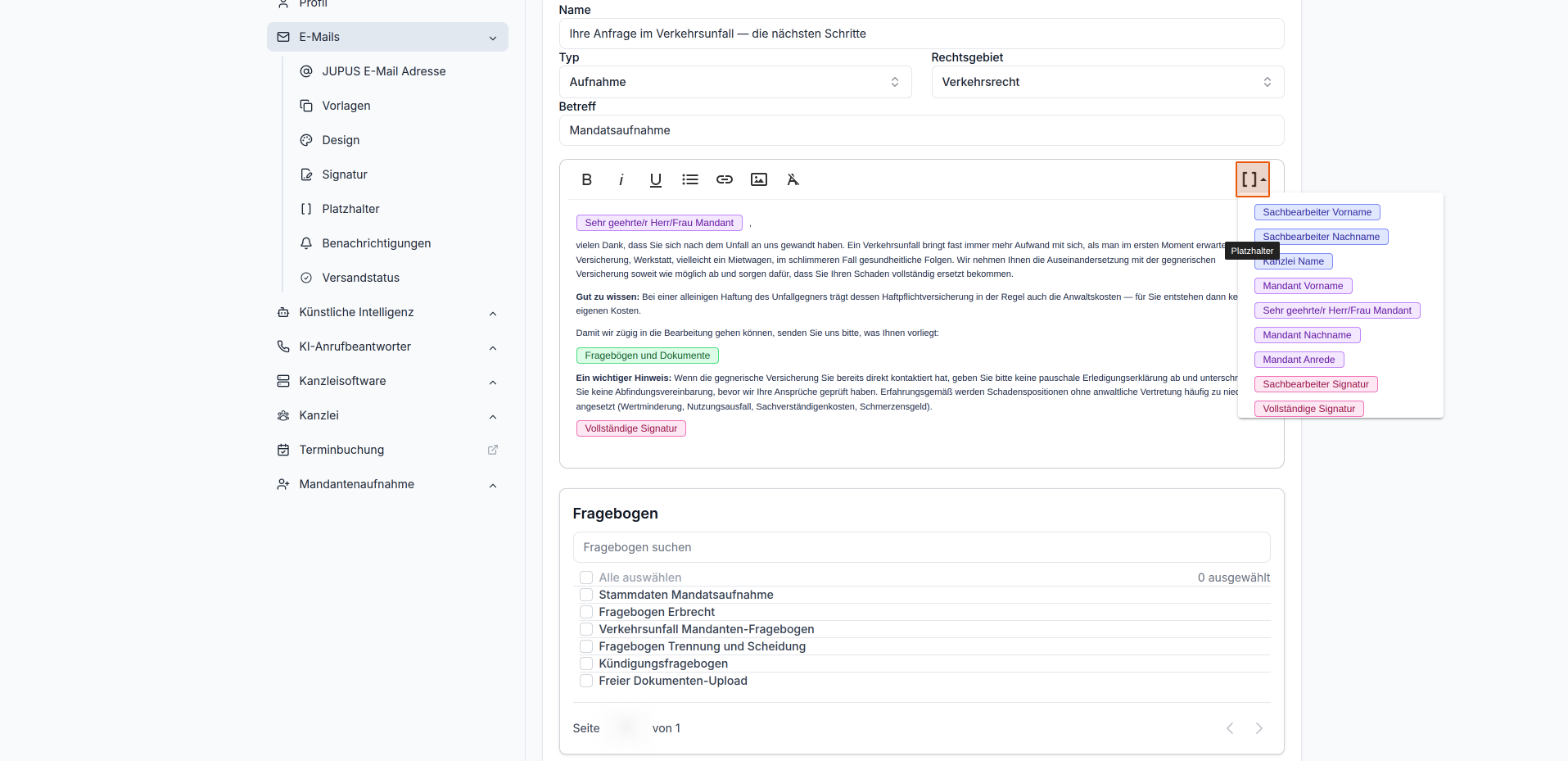
Task: Expand the Kanzlei sidebar section
Action: coord(387,415)
